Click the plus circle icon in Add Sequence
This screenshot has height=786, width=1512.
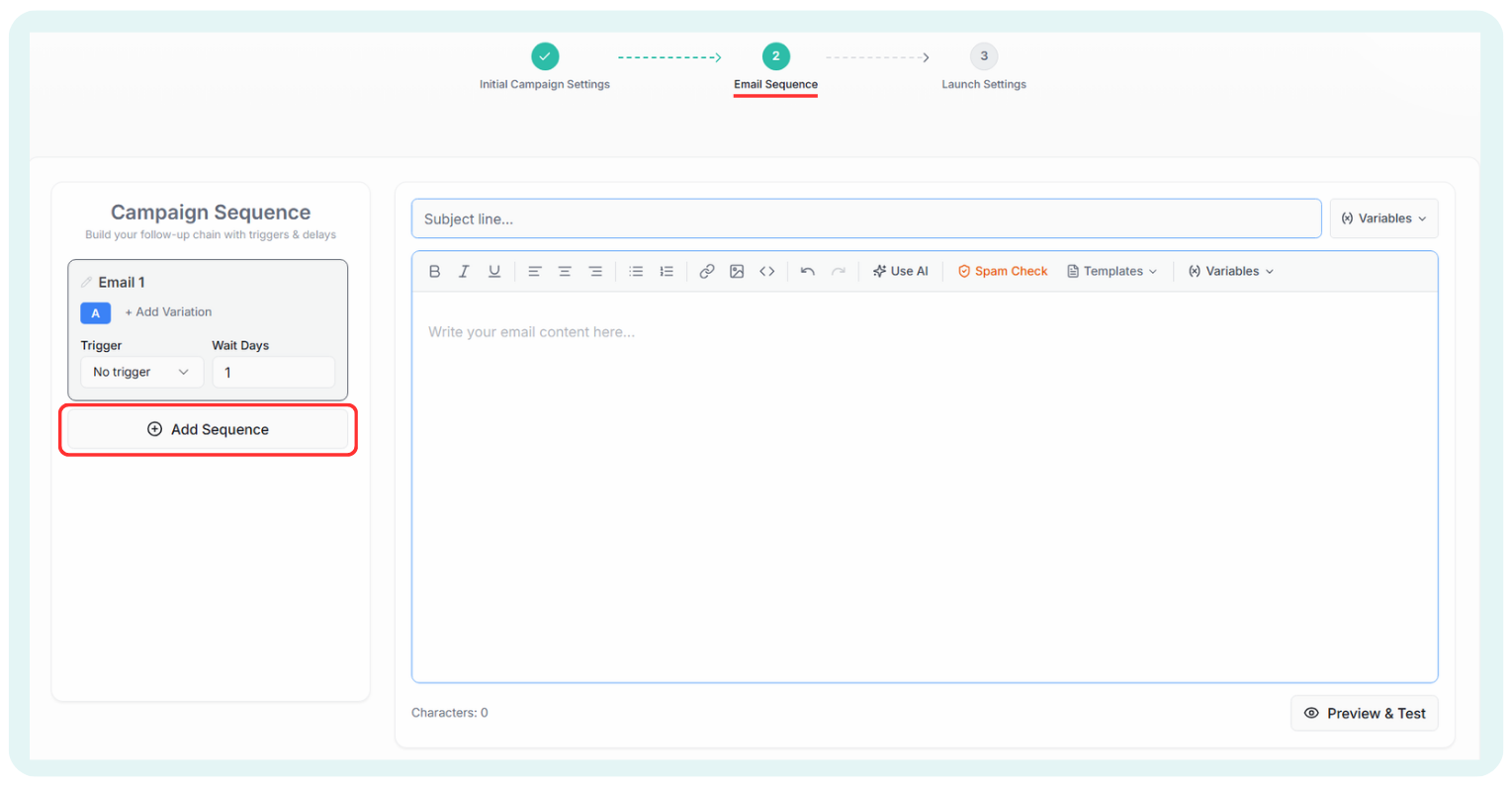pyautogui.click(x=154, y=429)
